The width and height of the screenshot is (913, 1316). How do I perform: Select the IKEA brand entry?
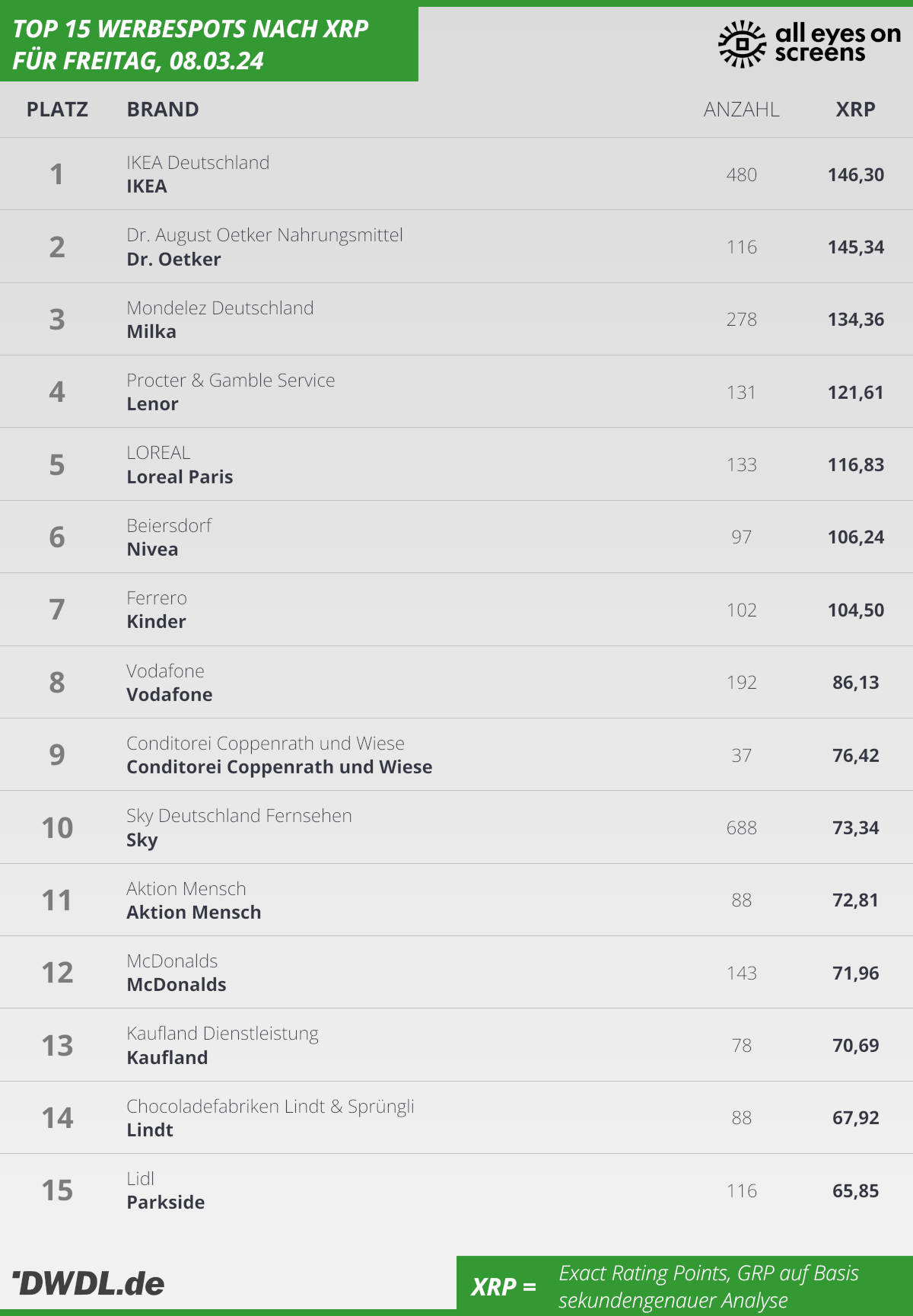pos(147,186)
